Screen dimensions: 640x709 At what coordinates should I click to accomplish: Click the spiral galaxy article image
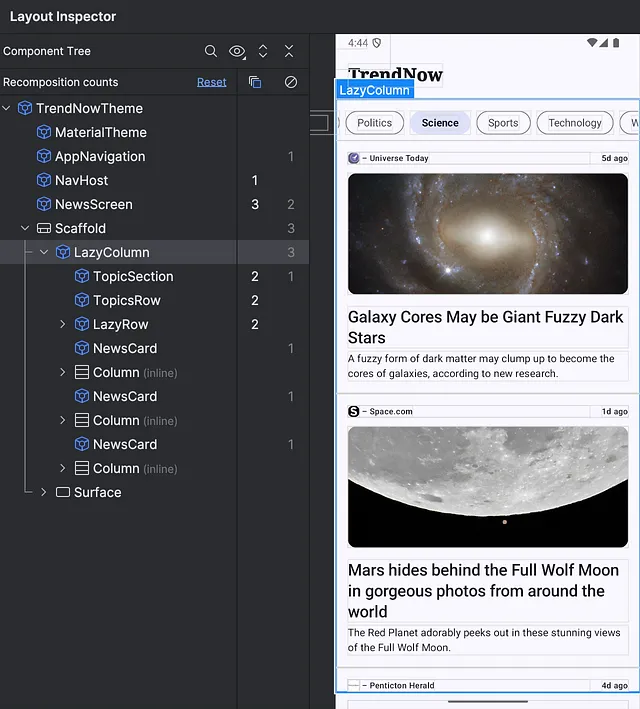pos(487,233)
